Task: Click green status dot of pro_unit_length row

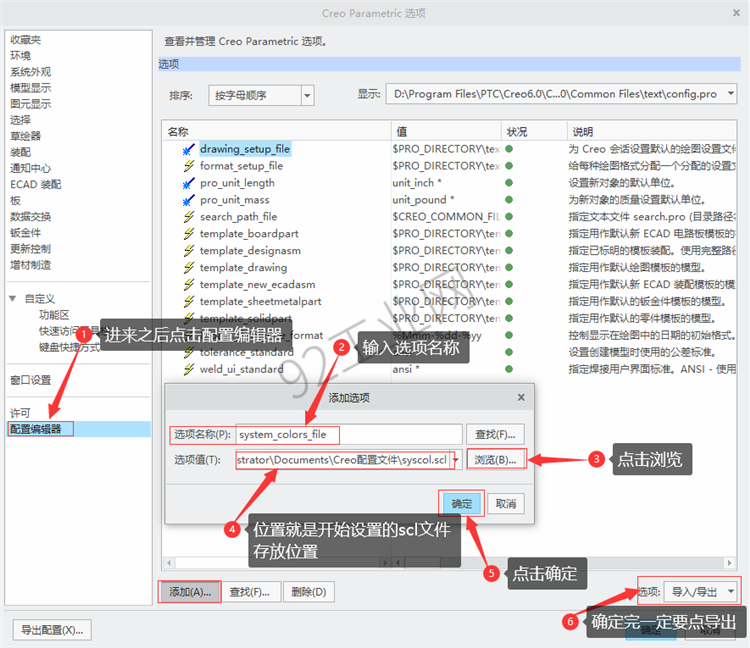Action: 509,183
